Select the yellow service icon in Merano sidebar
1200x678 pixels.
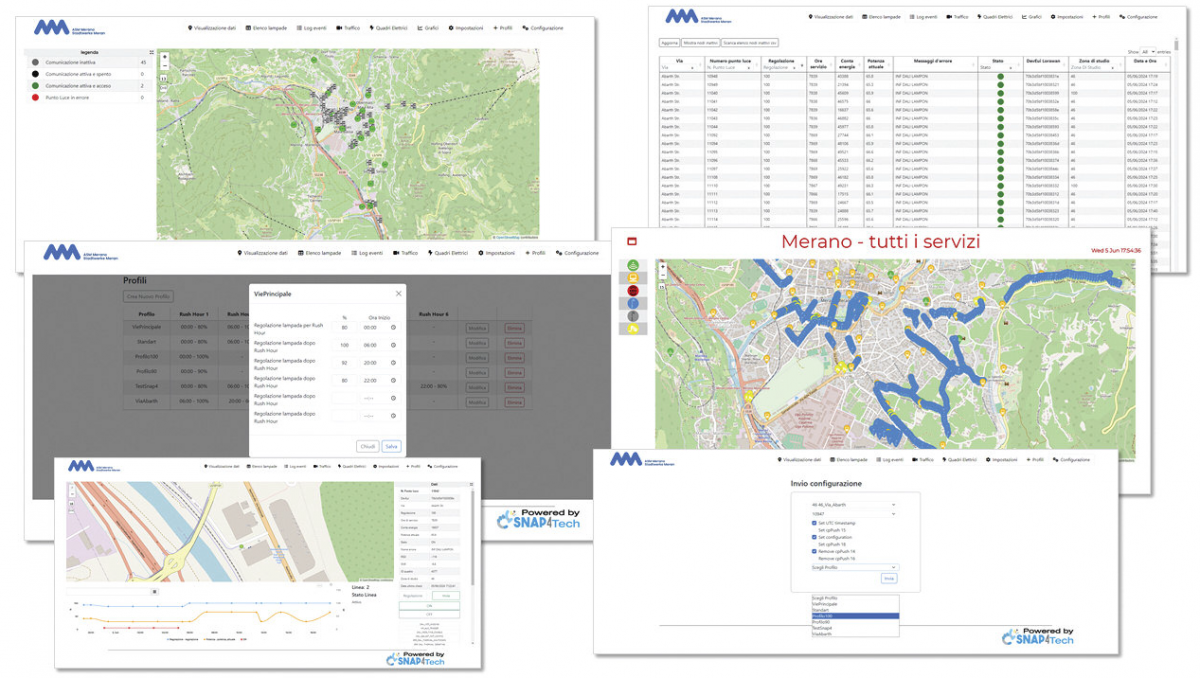(632, 277)
